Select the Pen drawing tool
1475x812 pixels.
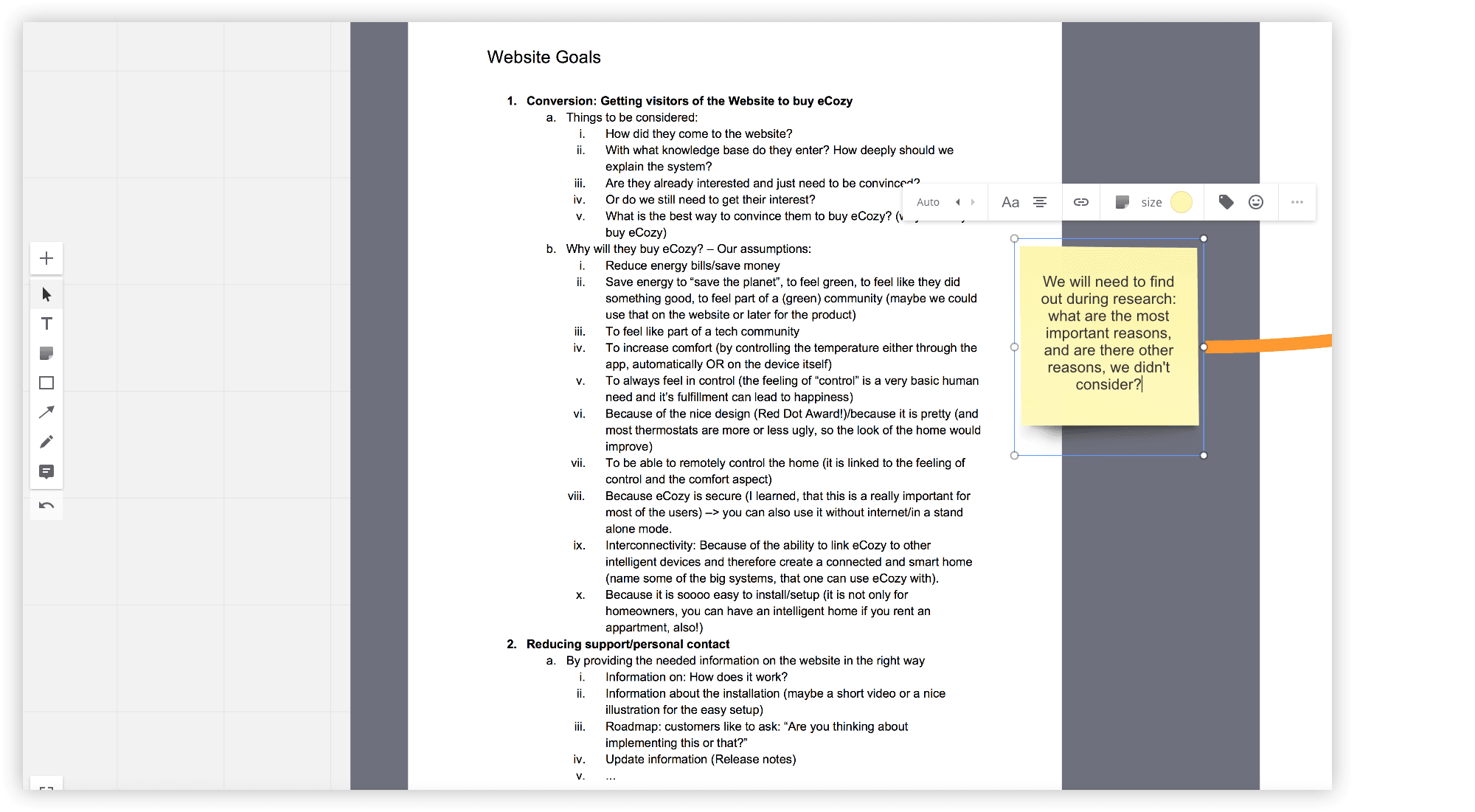(46, 442)
